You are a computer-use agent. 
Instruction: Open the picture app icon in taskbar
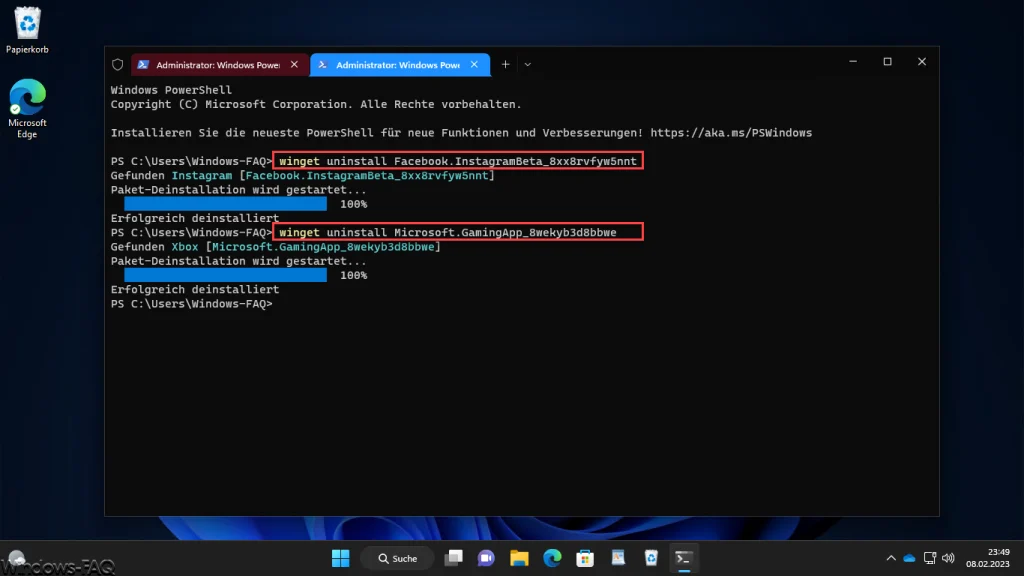(618, 558)
